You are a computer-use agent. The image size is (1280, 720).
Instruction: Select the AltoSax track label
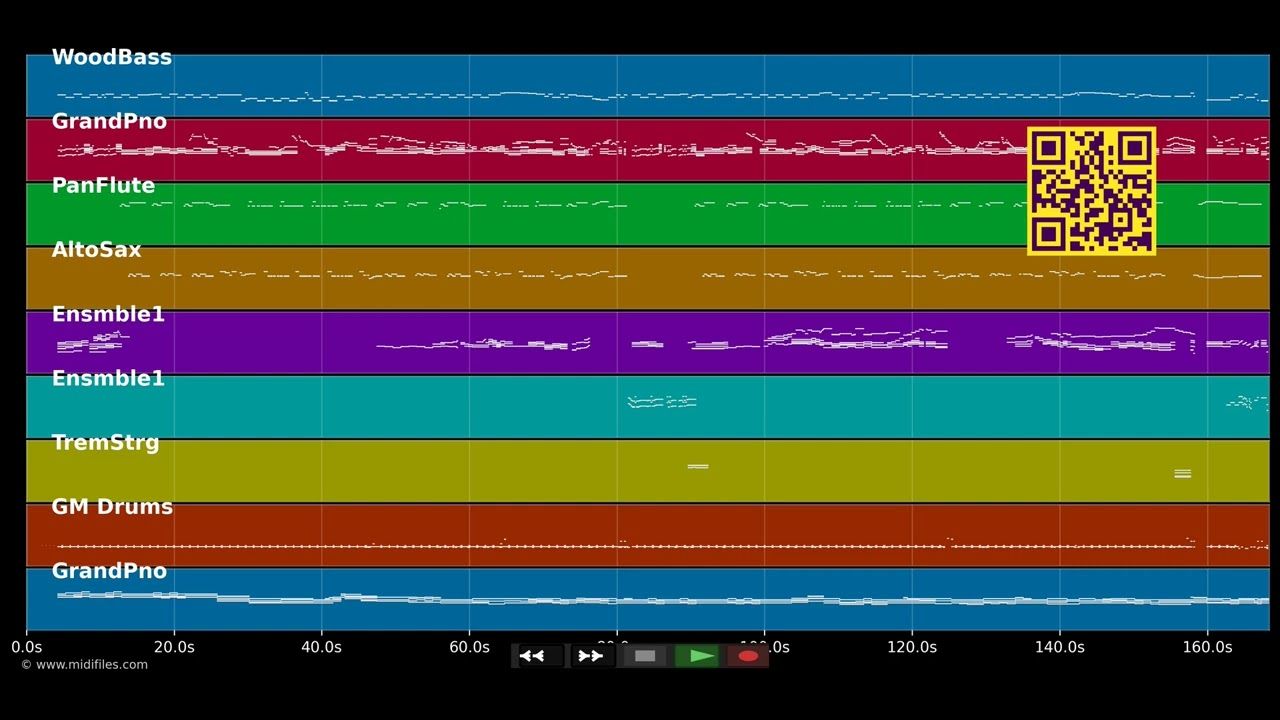[97, 250]
